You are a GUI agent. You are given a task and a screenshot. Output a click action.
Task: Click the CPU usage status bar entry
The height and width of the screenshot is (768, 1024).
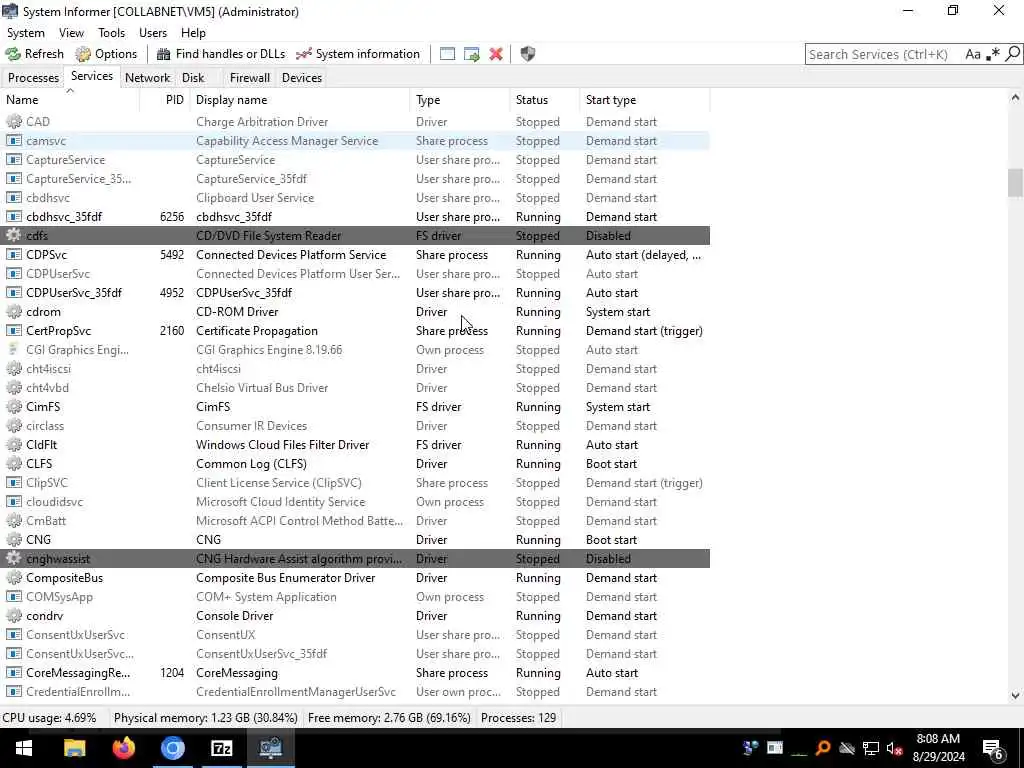point(50,718)
